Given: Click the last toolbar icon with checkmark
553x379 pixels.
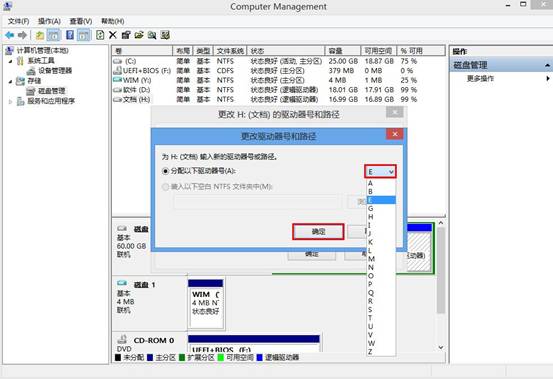Looking at the screenshot, I should coord(165,35).
